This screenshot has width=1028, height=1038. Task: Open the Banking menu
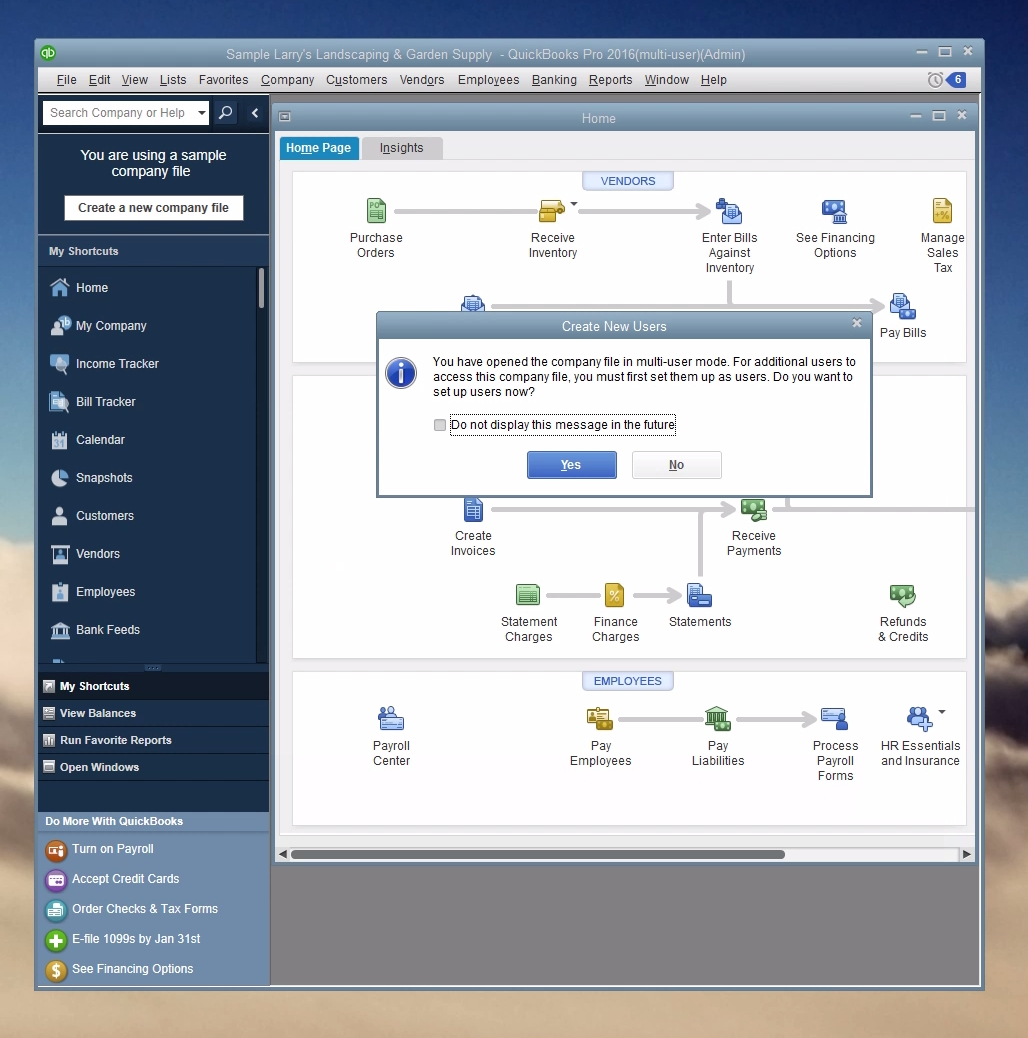[554, 80]
